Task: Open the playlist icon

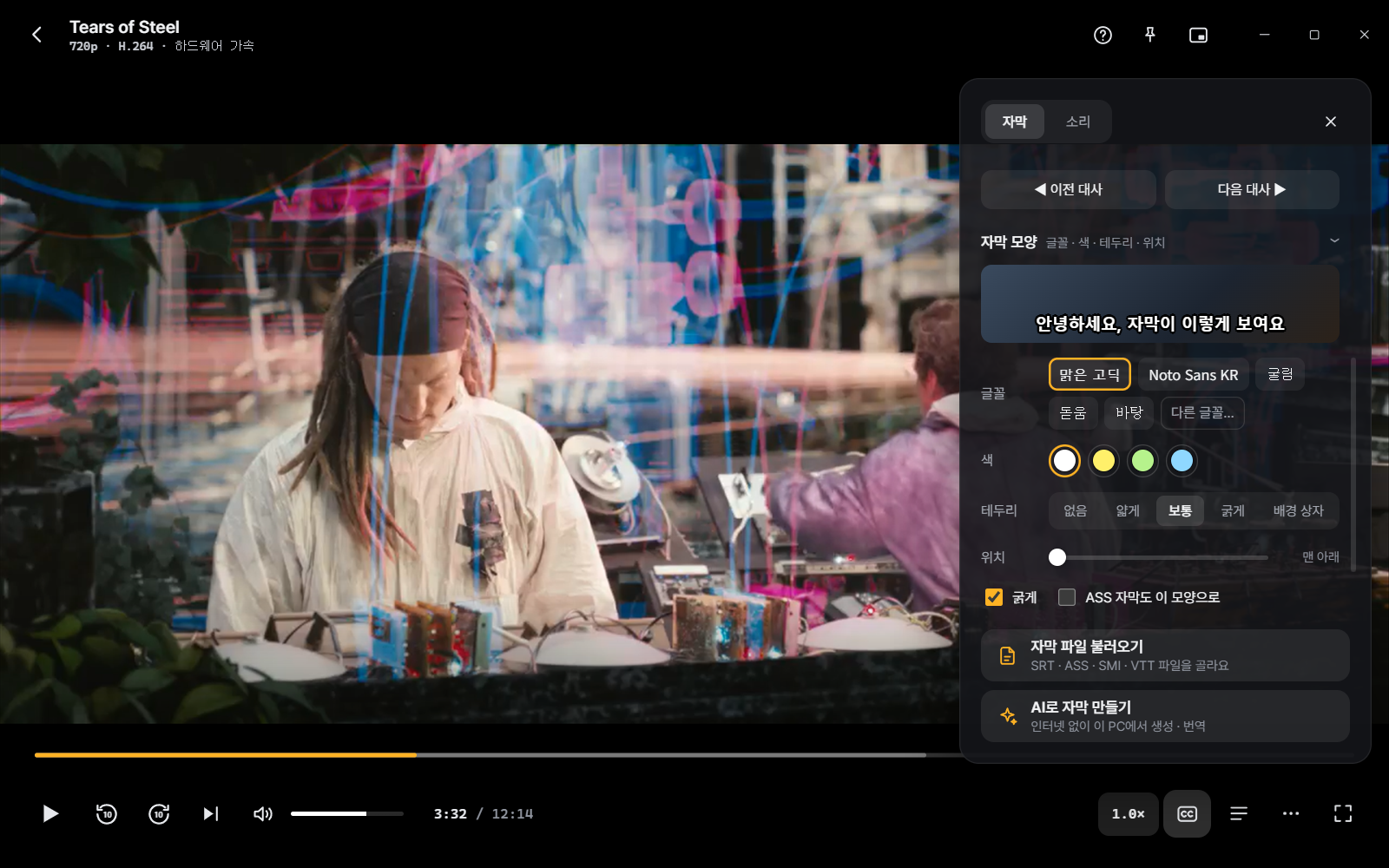Action: (1239, 813)
